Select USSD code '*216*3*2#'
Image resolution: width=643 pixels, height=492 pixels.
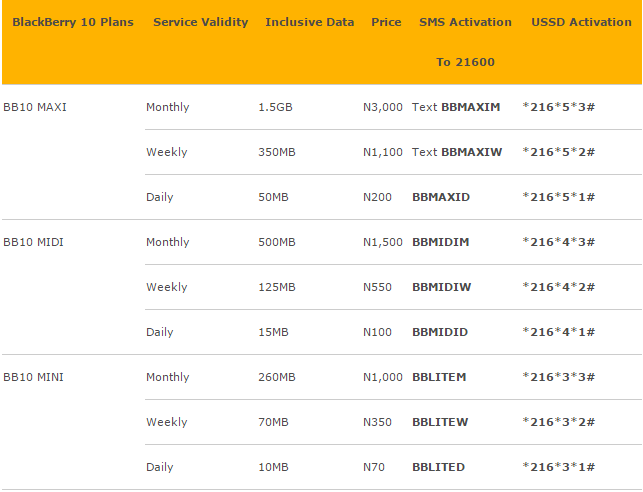tap(559, 422)
